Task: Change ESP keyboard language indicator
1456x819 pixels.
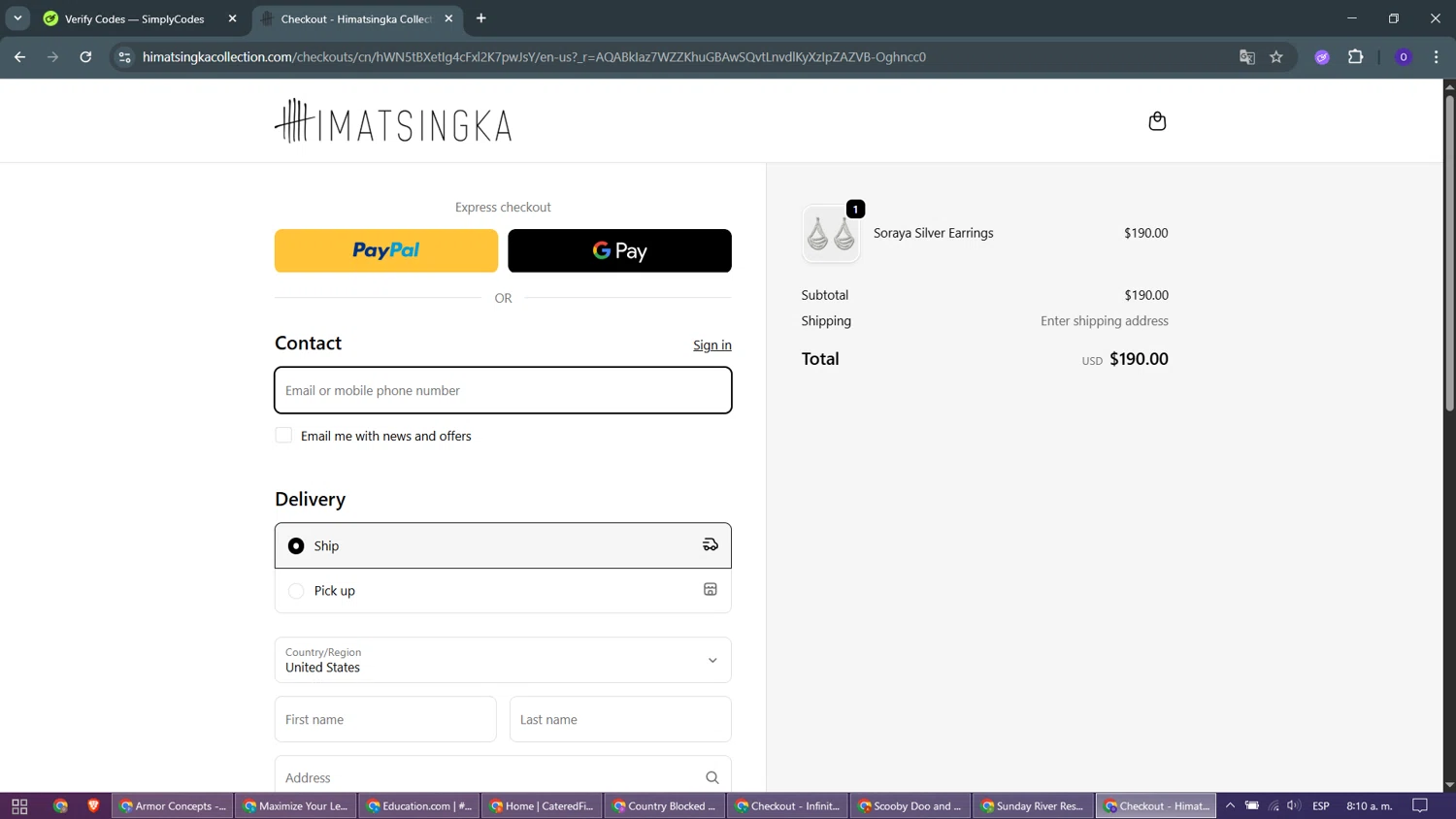Action: (1321, 806)
